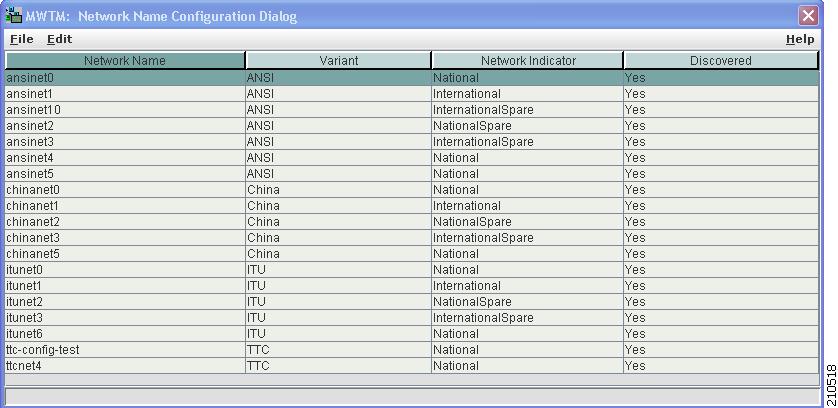Sort by Variant column header

(x=338, y=60)
